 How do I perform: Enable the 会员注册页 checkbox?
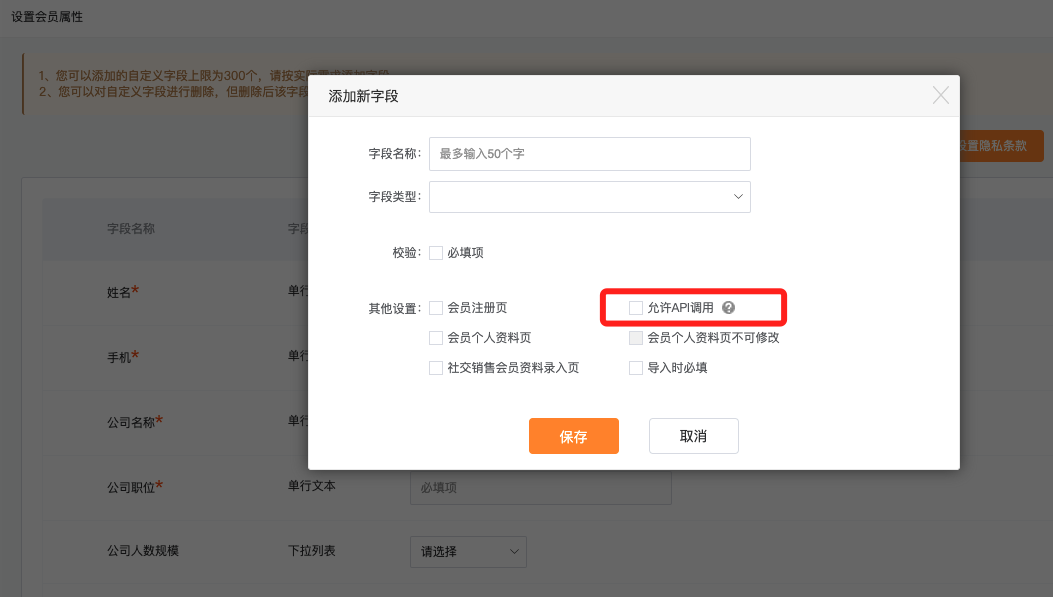[x=435, y=307]
